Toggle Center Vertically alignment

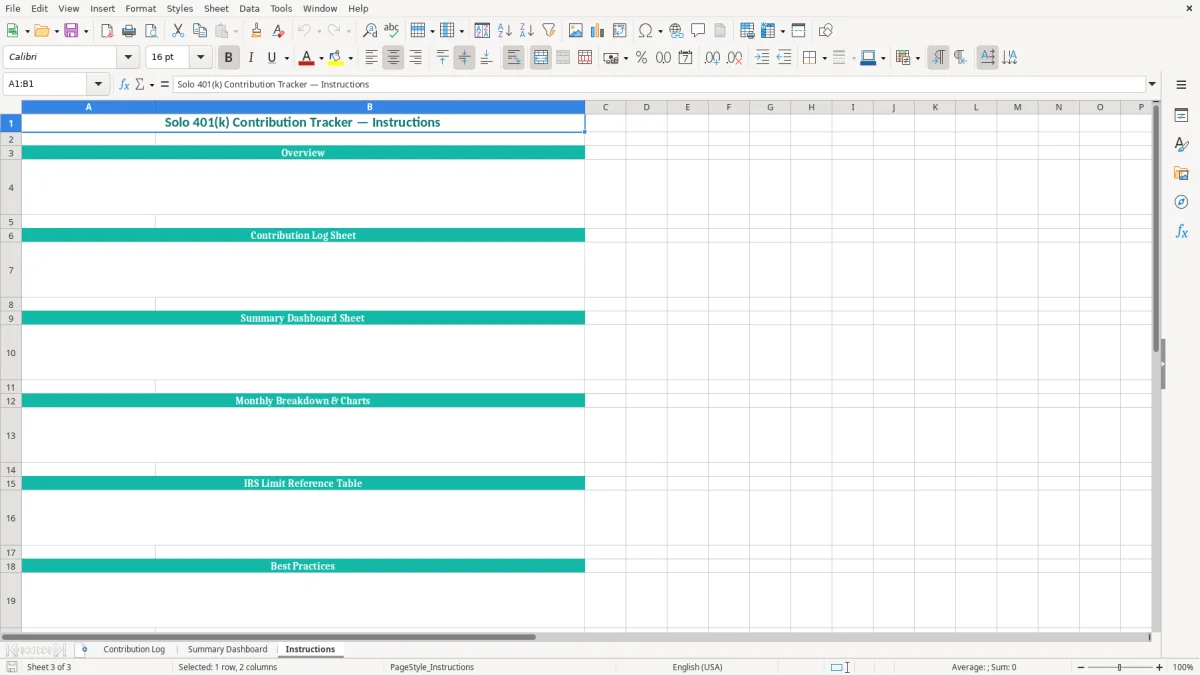[x=464, y=58]
